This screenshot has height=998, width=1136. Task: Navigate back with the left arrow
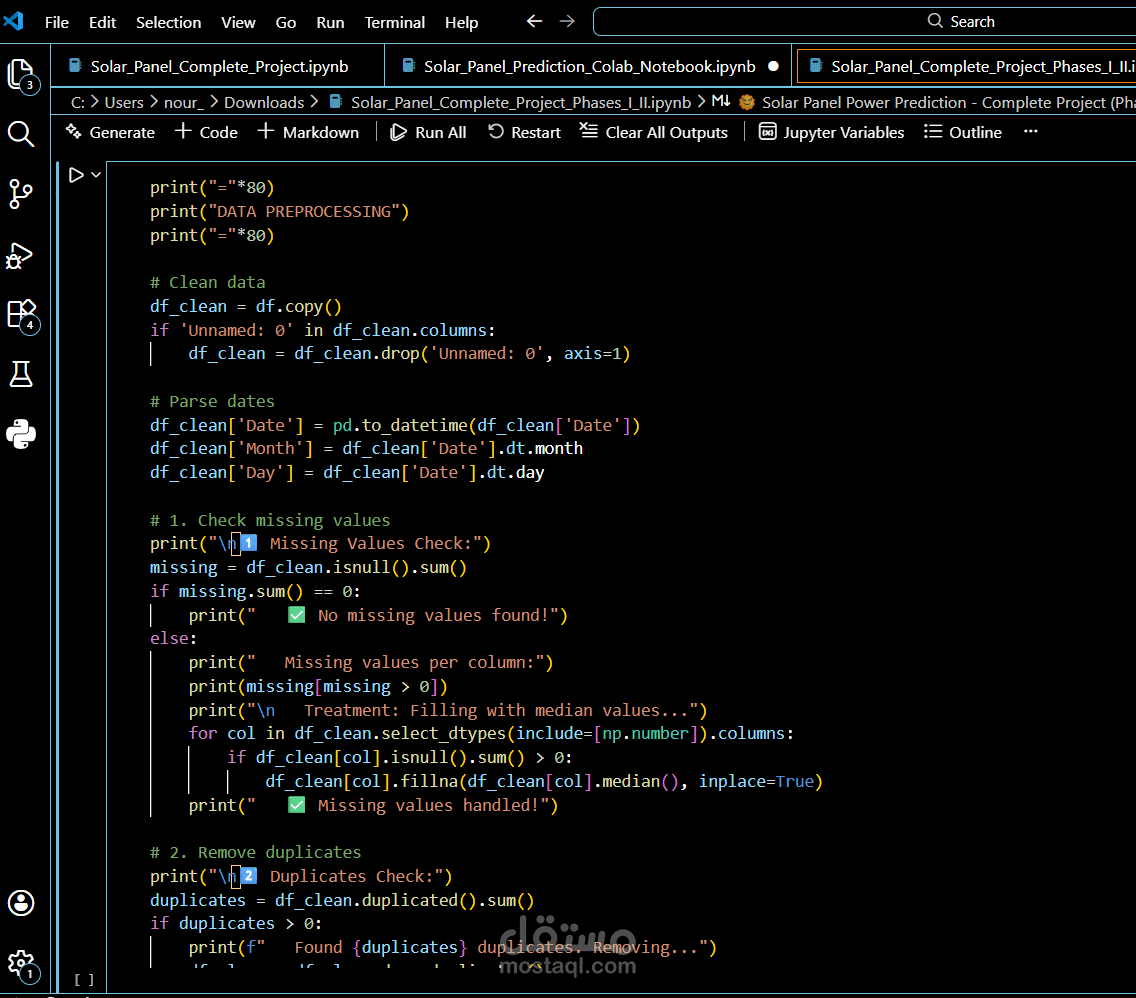pos(534,21)
